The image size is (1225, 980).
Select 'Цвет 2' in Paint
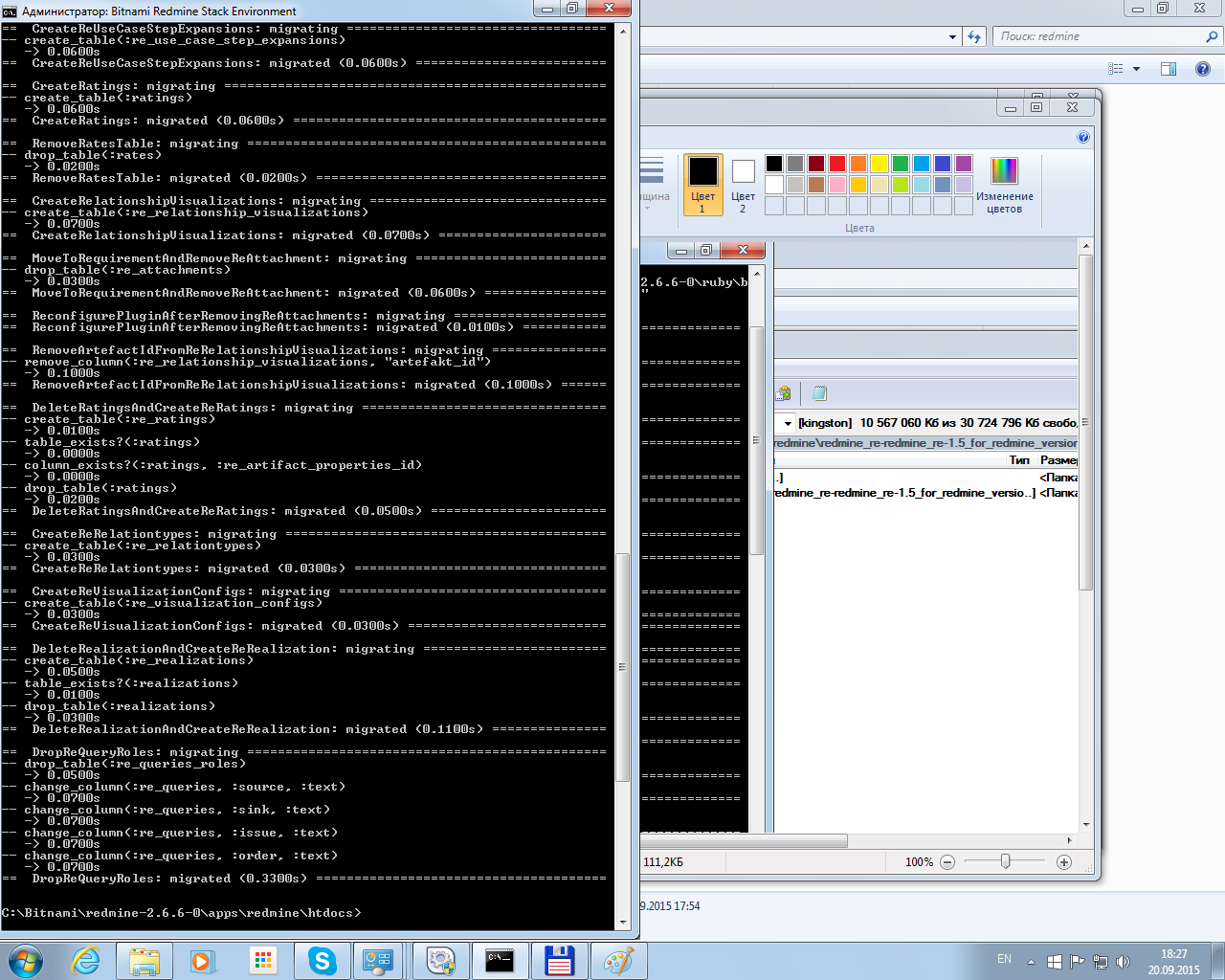click(743, 185)
